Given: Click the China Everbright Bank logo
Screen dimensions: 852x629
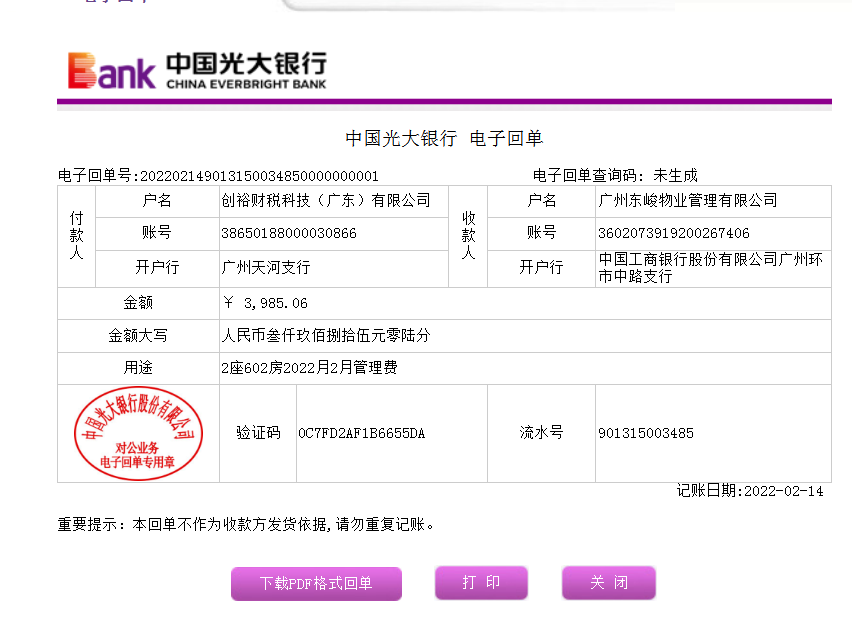Looking at the screenshot, I should click(x=196, y=70).
